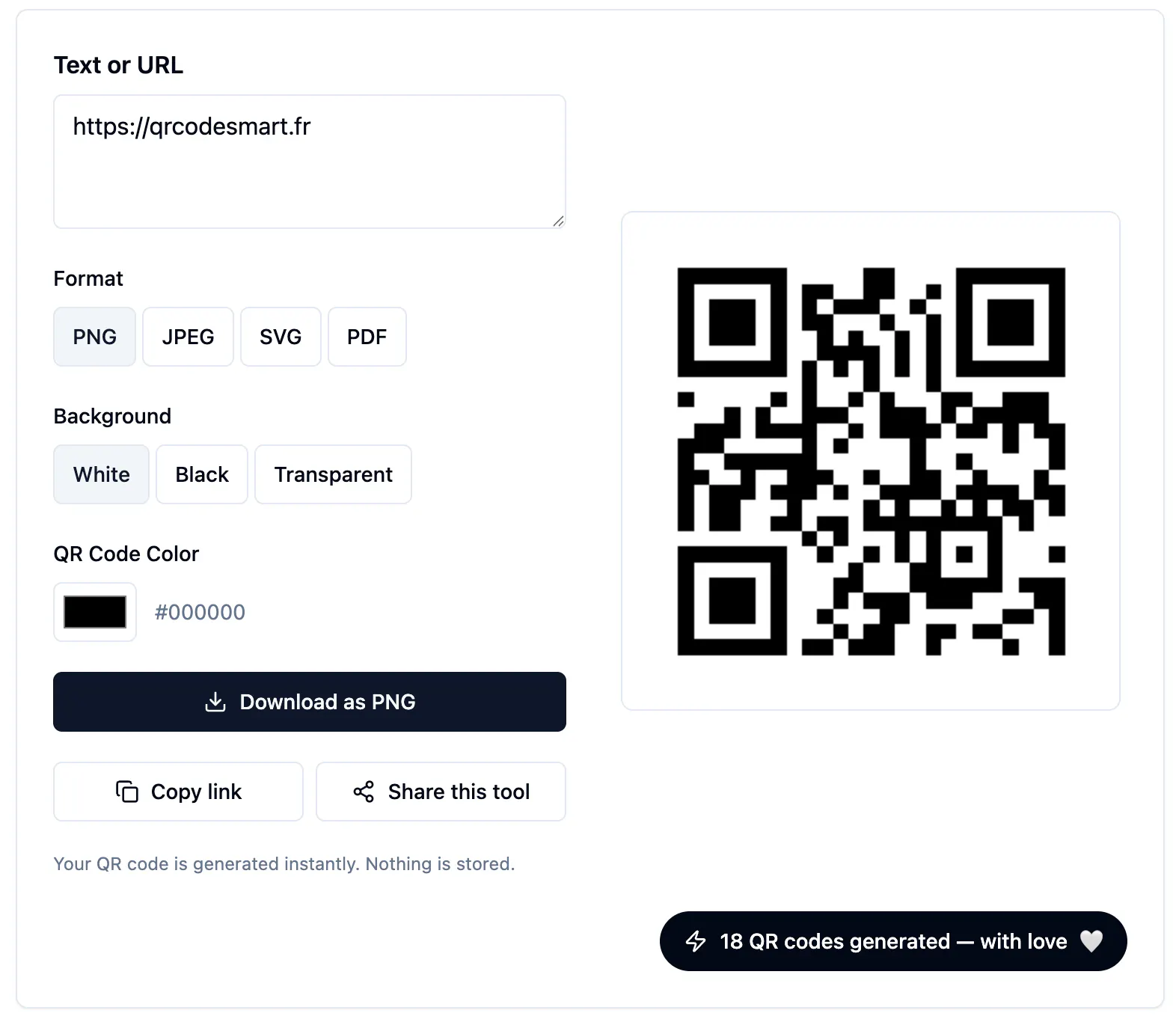
Task: Click the share nodes icon
Action: (x=364, y=792)
